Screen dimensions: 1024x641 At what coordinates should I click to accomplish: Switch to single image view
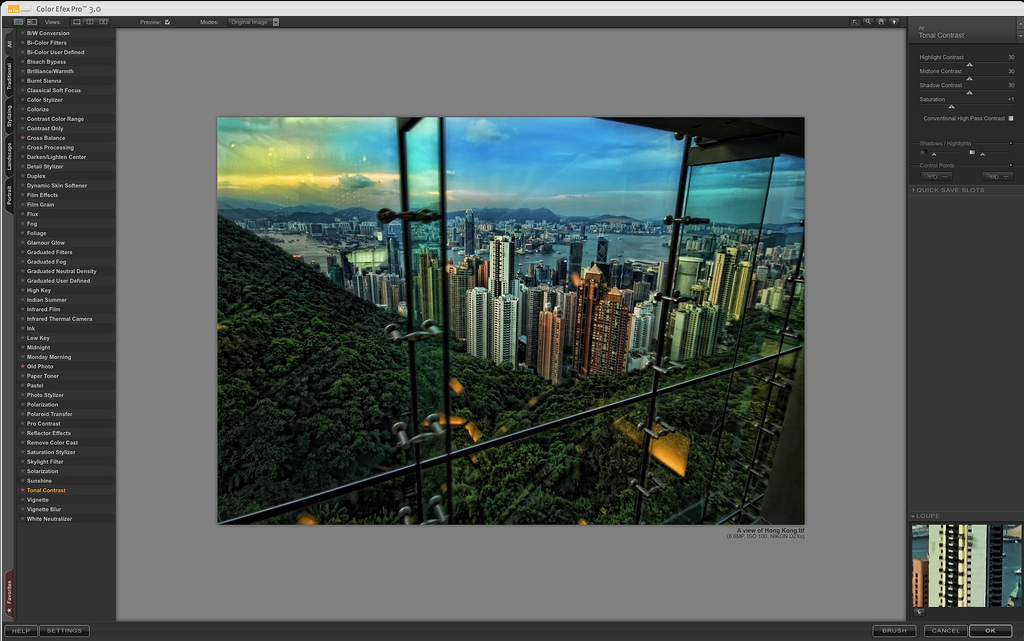[77, 21]
